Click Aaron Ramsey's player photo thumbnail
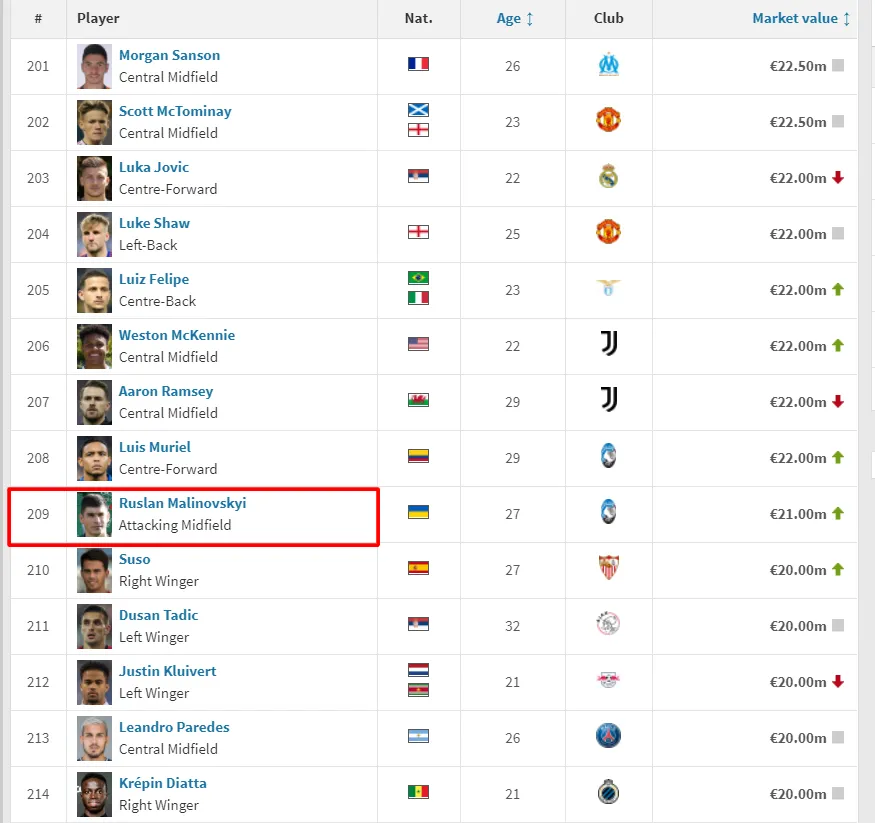The height and width of the screenshot is (823, 875). [95, 402]
